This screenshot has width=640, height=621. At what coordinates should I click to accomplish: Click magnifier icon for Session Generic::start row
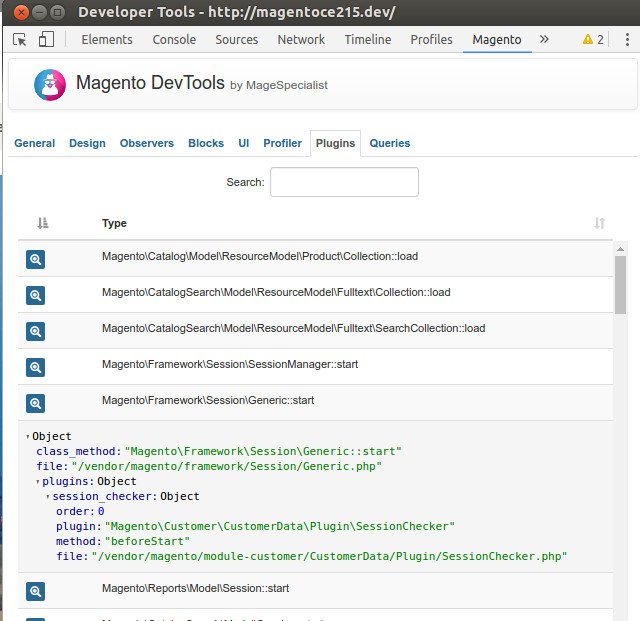(35, 403)
